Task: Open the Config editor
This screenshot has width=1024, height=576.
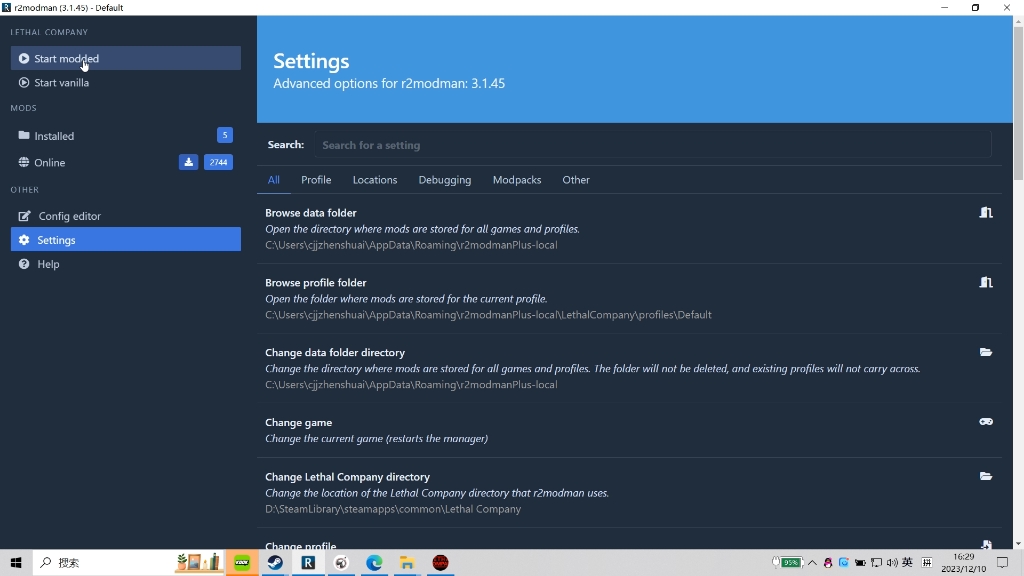Action: pyautogui.click(x=125, y=216)
